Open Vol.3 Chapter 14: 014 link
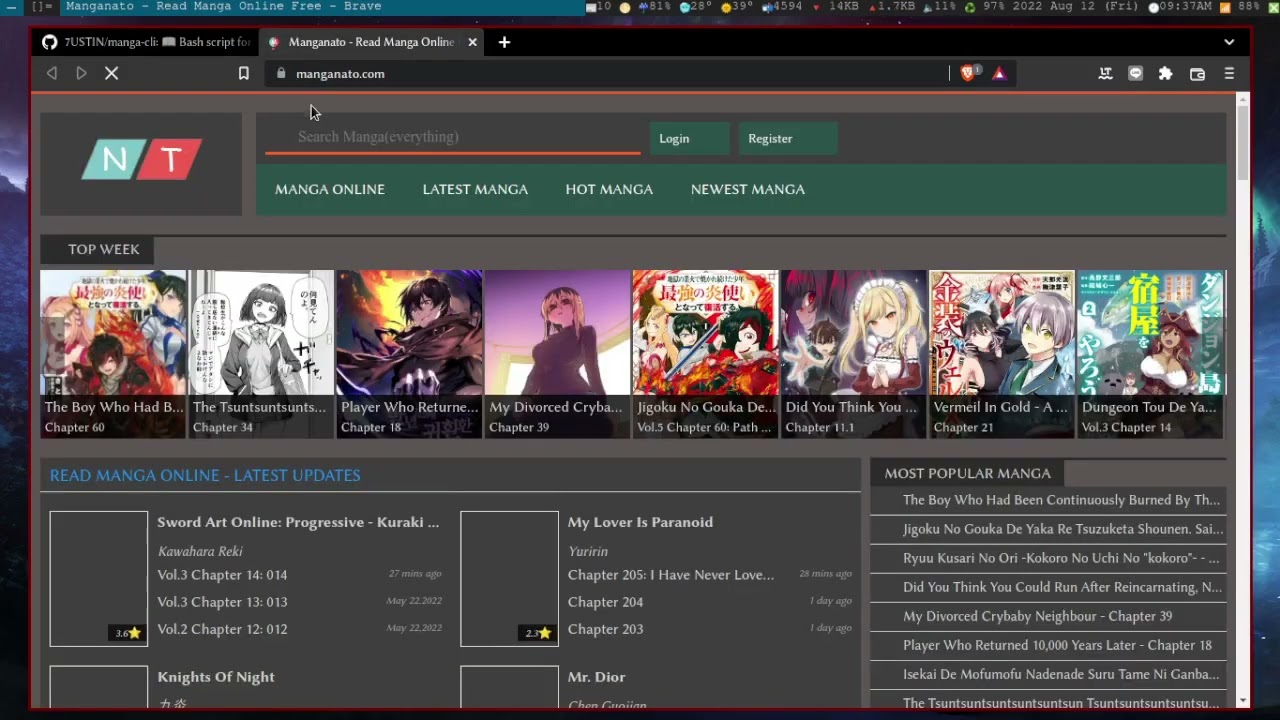 click(222, 575)
